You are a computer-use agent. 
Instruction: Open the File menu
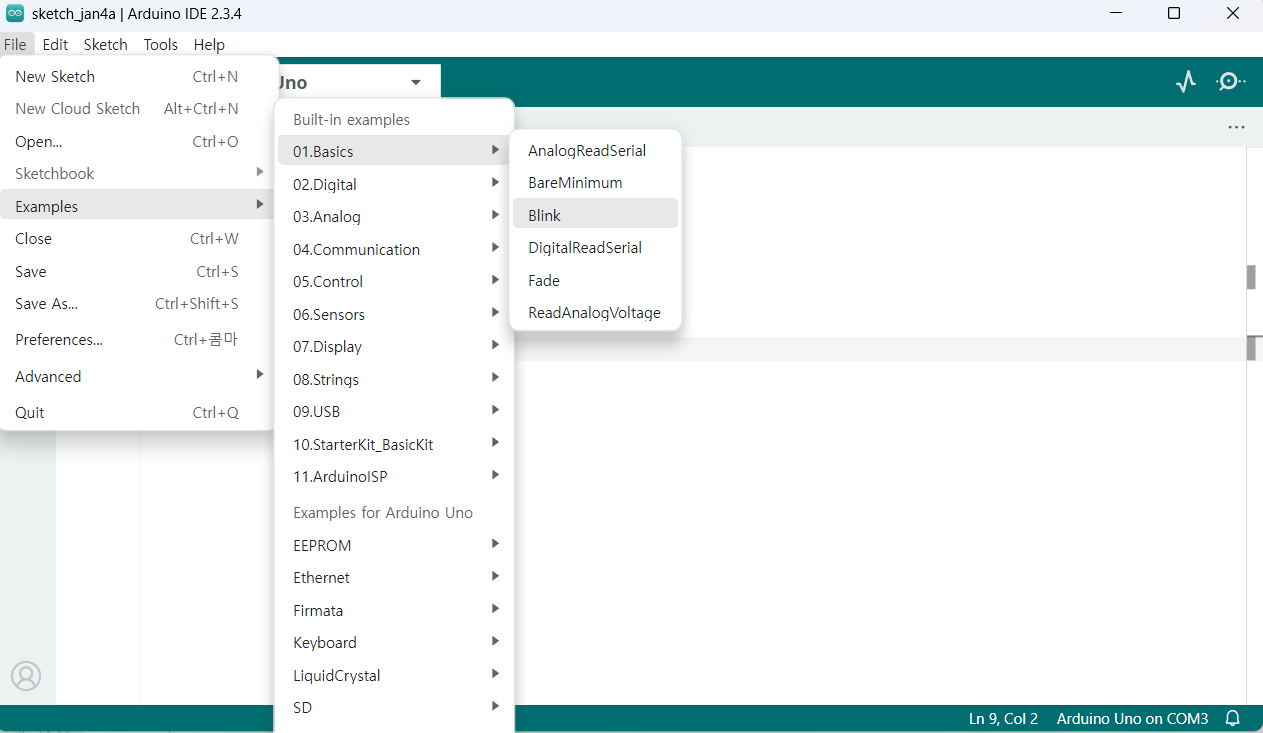click(x=15, y=44)
